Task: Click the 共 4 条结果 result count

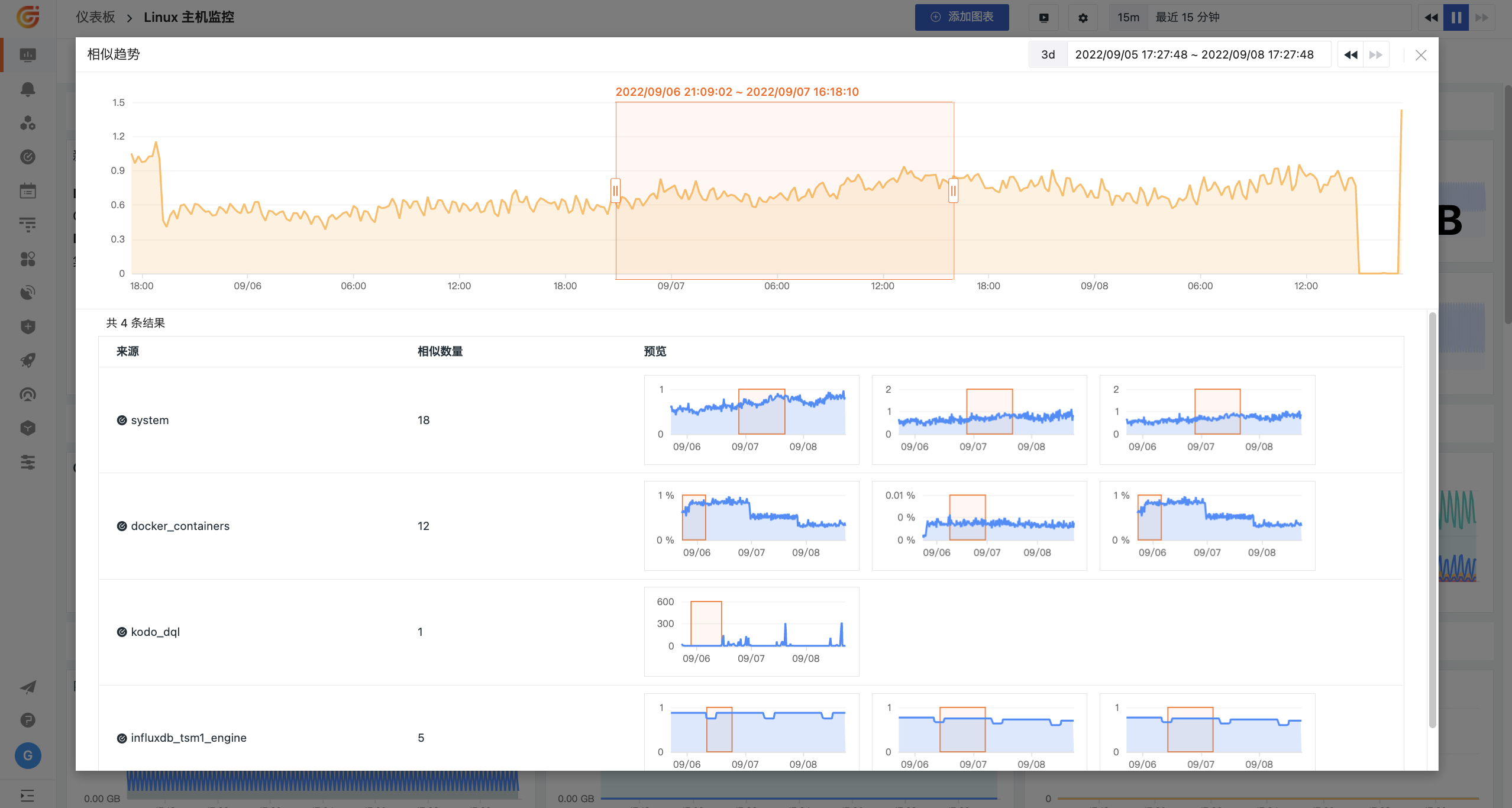Action: (135, 323)
